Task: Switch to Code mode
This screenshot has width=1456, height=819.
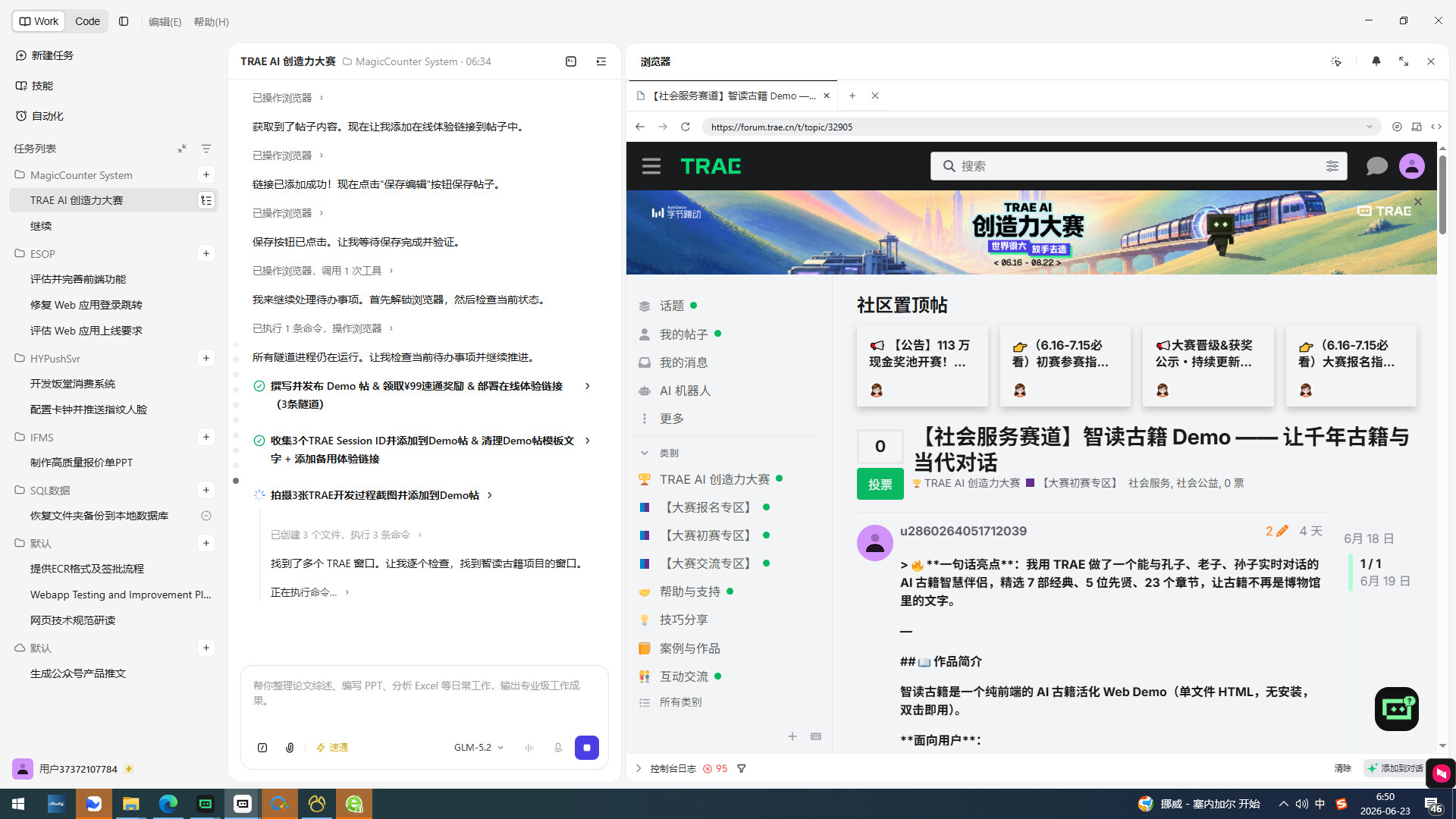Action: coord(87,21)
